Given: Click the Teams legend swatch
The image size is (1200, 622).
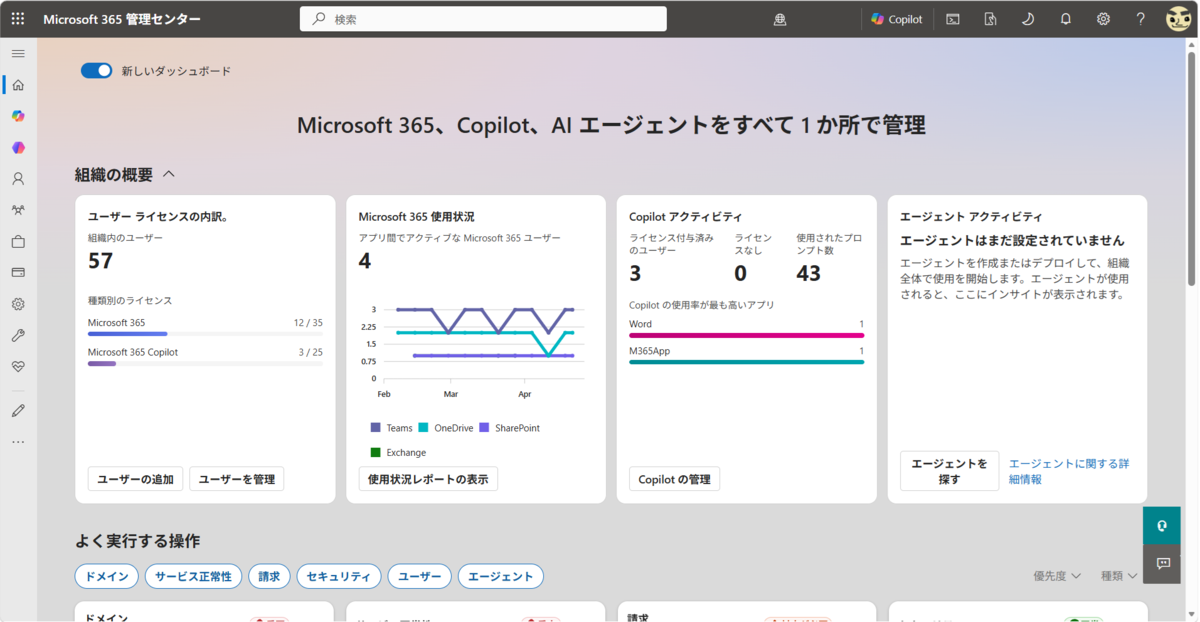Looking at the screenshot, I should (375, 428).
